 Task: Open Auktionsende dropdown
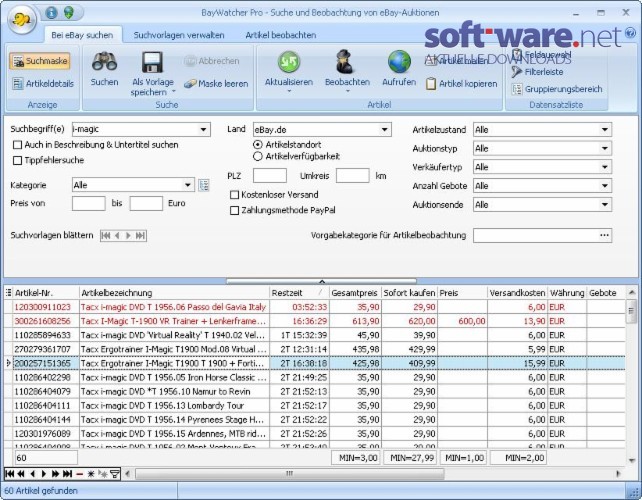click(605, 205)
